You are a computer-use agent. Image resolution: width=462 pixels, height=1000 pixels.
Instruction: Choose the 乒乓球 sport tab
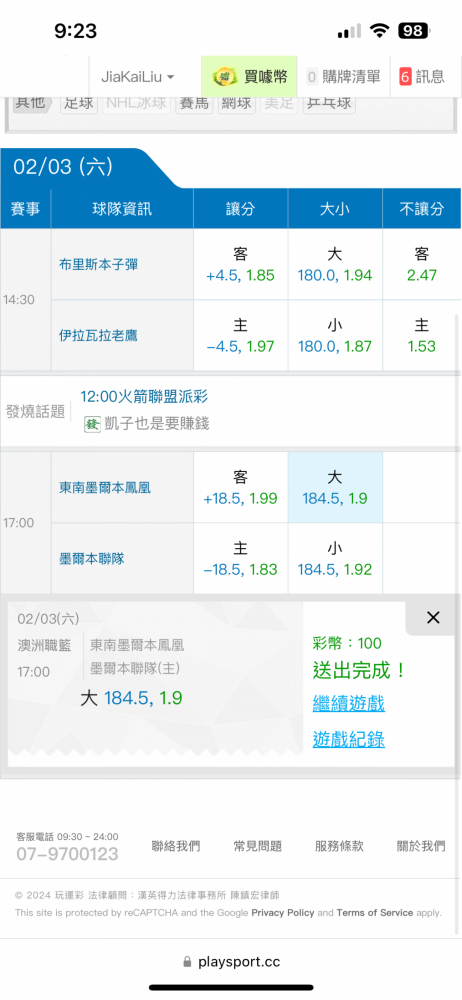(329, 103)
